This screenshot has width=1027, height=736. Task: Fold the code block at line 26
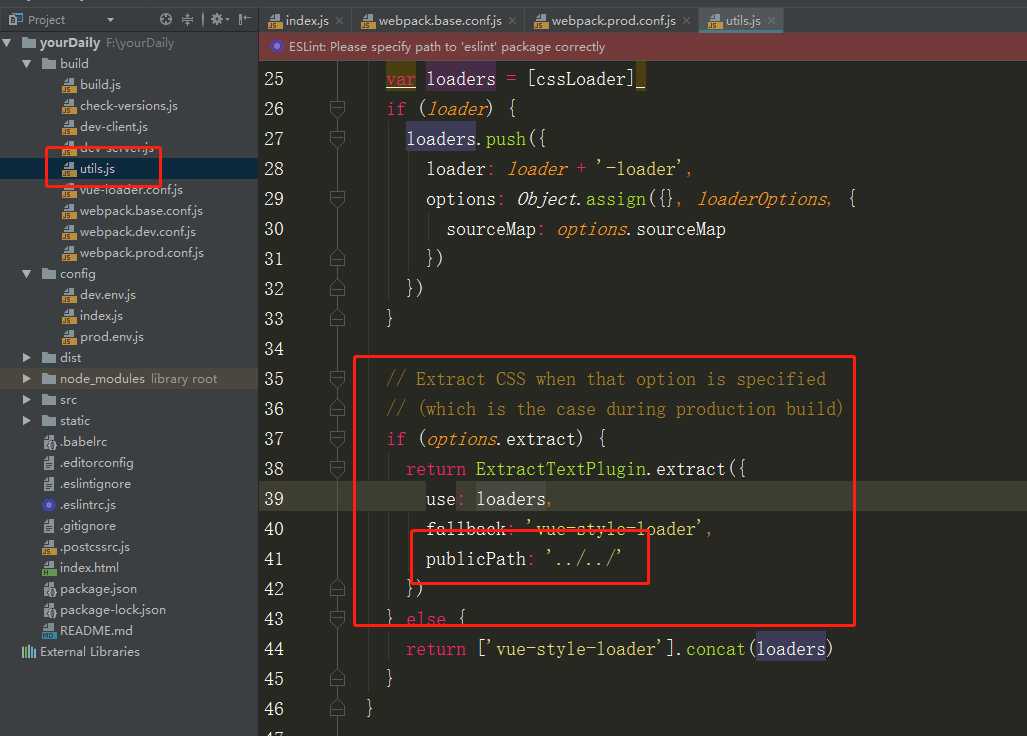click(337, 109)
